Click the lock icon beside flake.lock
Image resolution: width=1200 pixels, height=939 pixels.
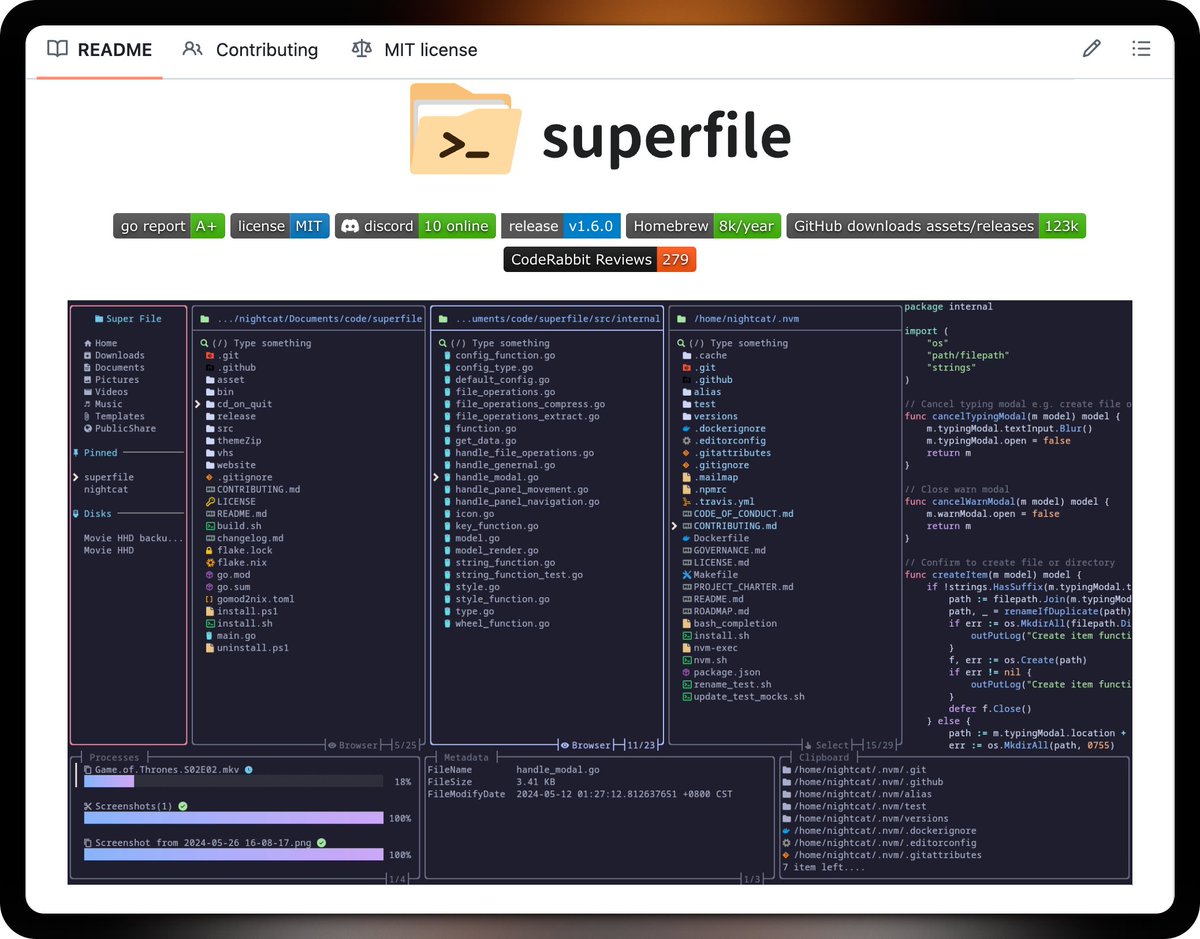(209, 550)
